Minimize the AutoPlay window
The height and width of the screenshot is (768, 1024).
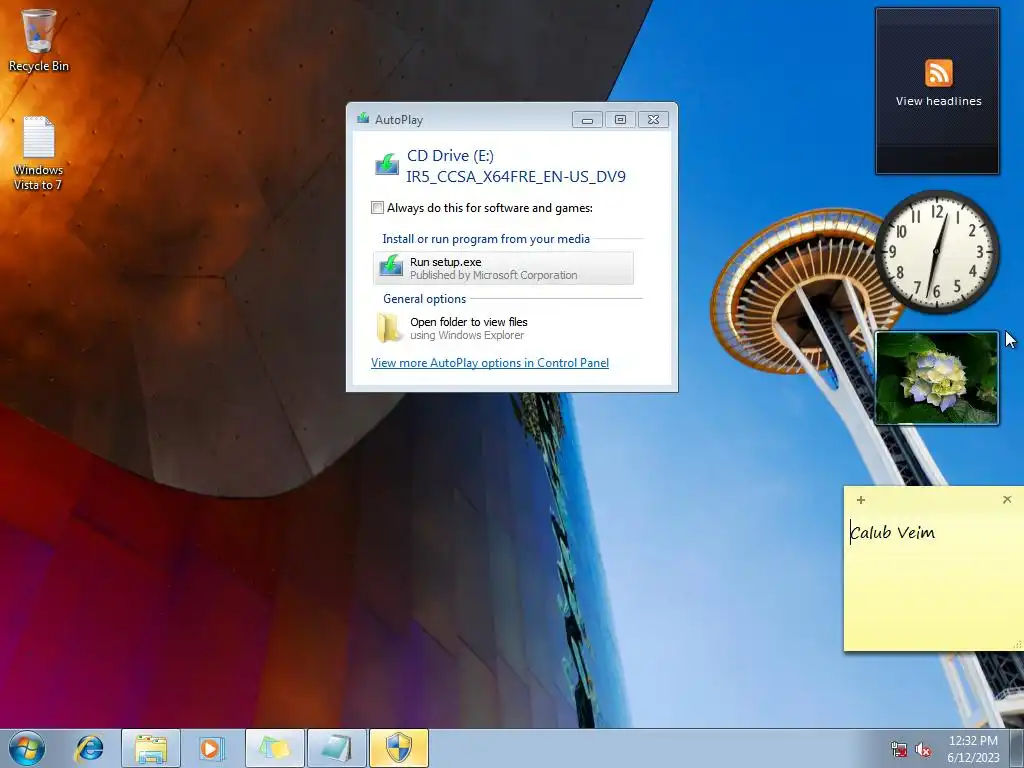[x=587, y=120]
